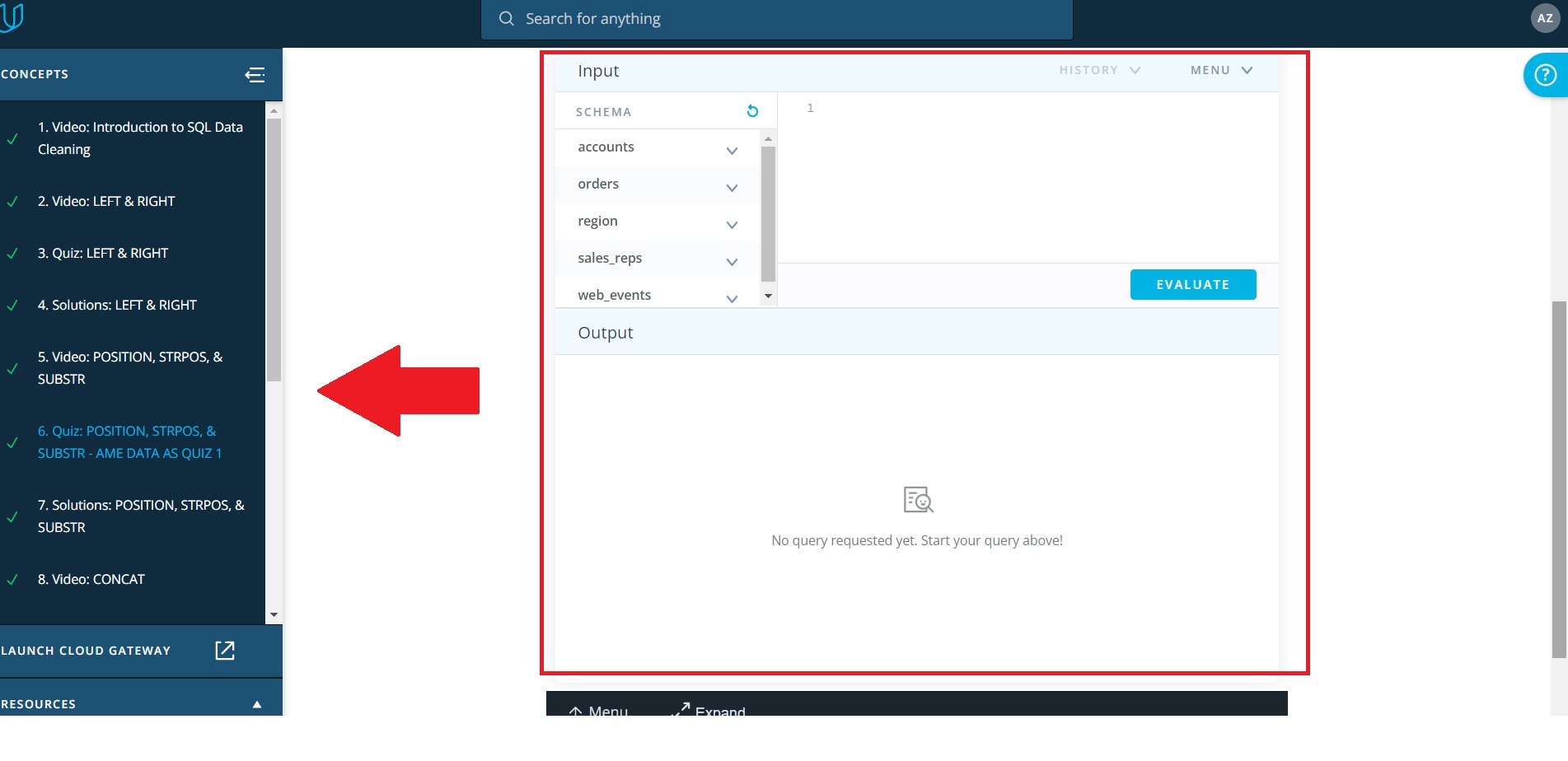Open the History dropdown
1568x761 pixels.
[1099, 70]
